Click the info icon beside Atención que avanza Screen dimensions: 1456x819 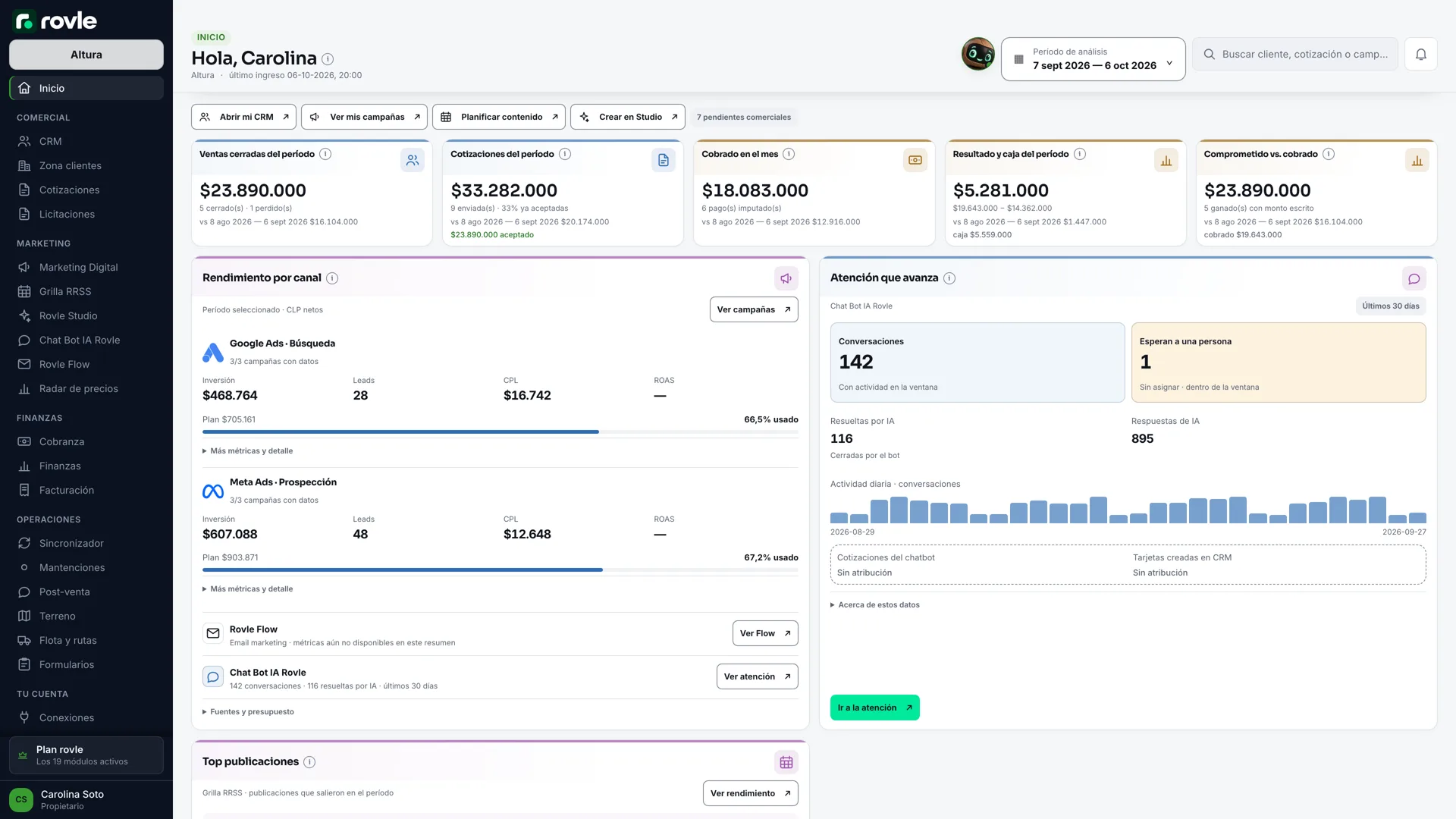click(x=949, y=278)
